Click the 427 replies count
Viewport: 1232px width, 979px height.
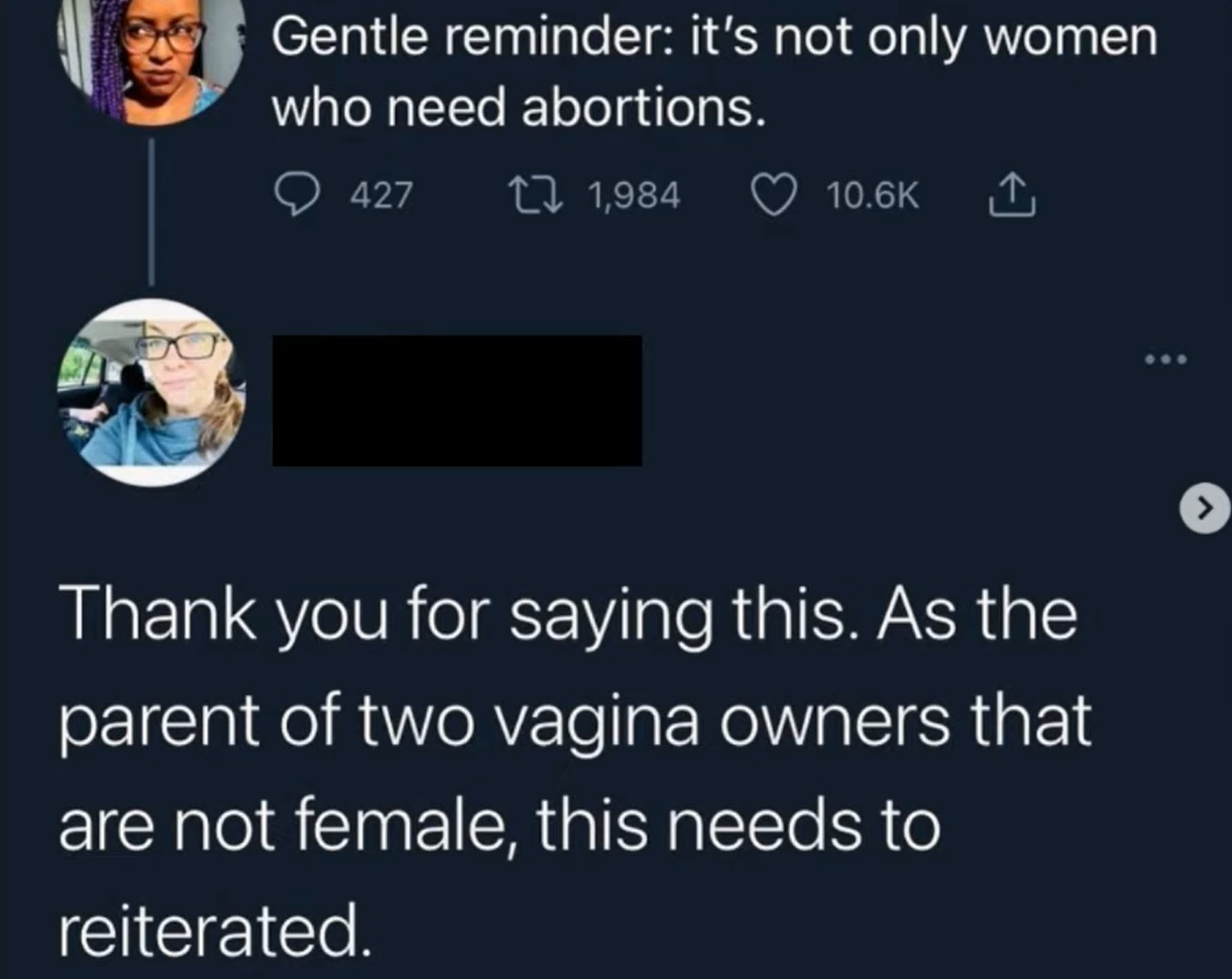pos(382,196)
